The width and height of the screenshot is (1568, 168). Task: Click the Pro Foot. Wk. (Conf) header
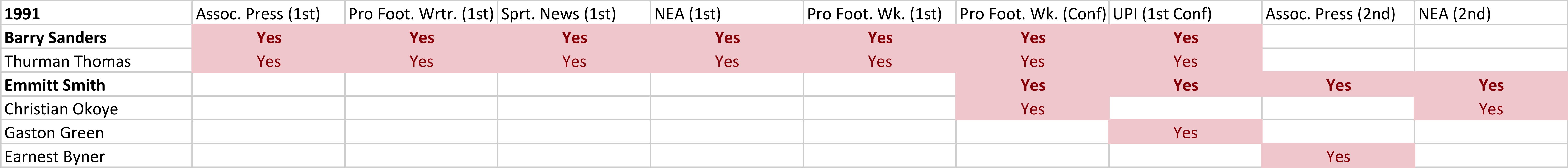[x=1032, y=13]
